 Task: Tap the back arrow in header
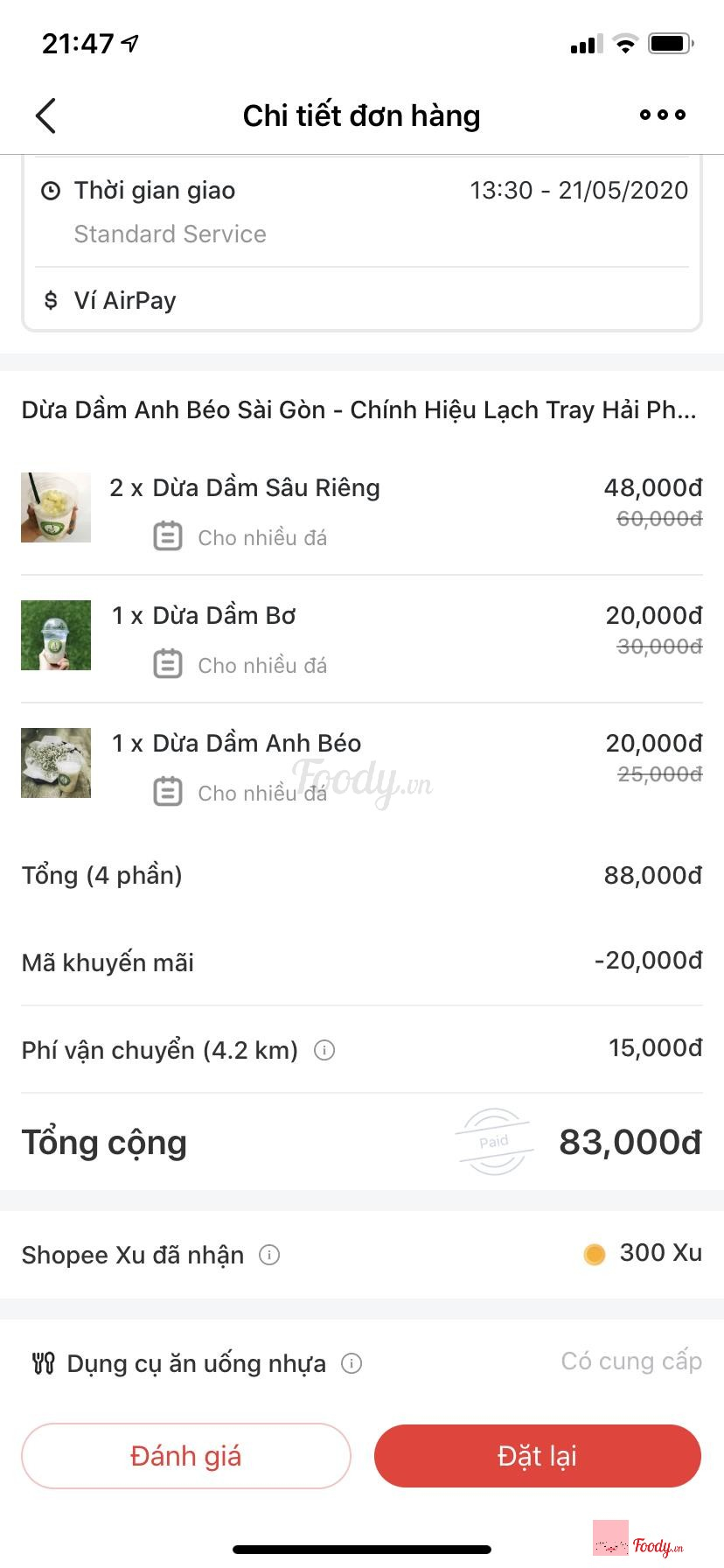pos(46,115)
